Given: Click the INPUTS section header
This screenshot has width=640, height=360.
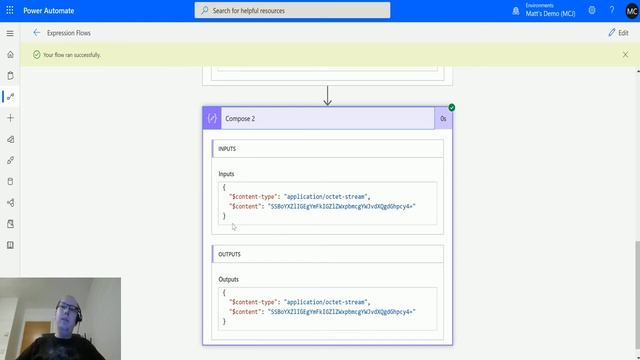Looking at the screenshot, I should (327, 149).
